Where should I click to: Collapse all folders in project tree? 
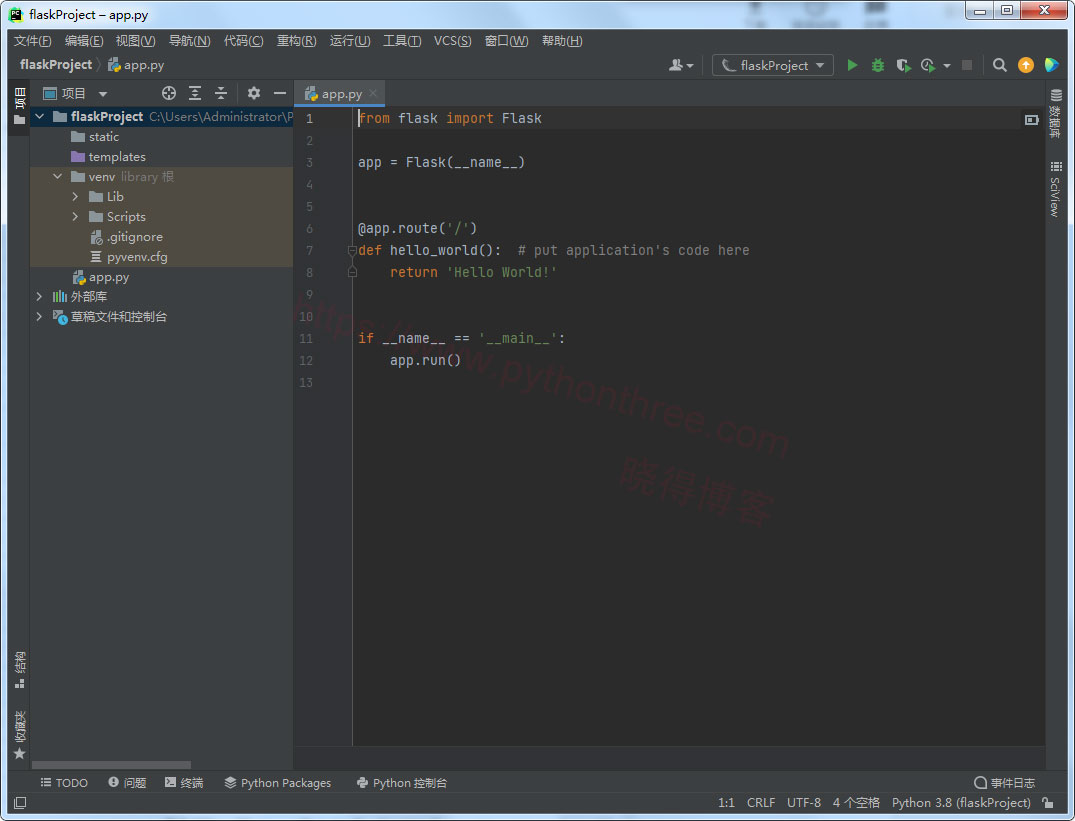[221, 92]
